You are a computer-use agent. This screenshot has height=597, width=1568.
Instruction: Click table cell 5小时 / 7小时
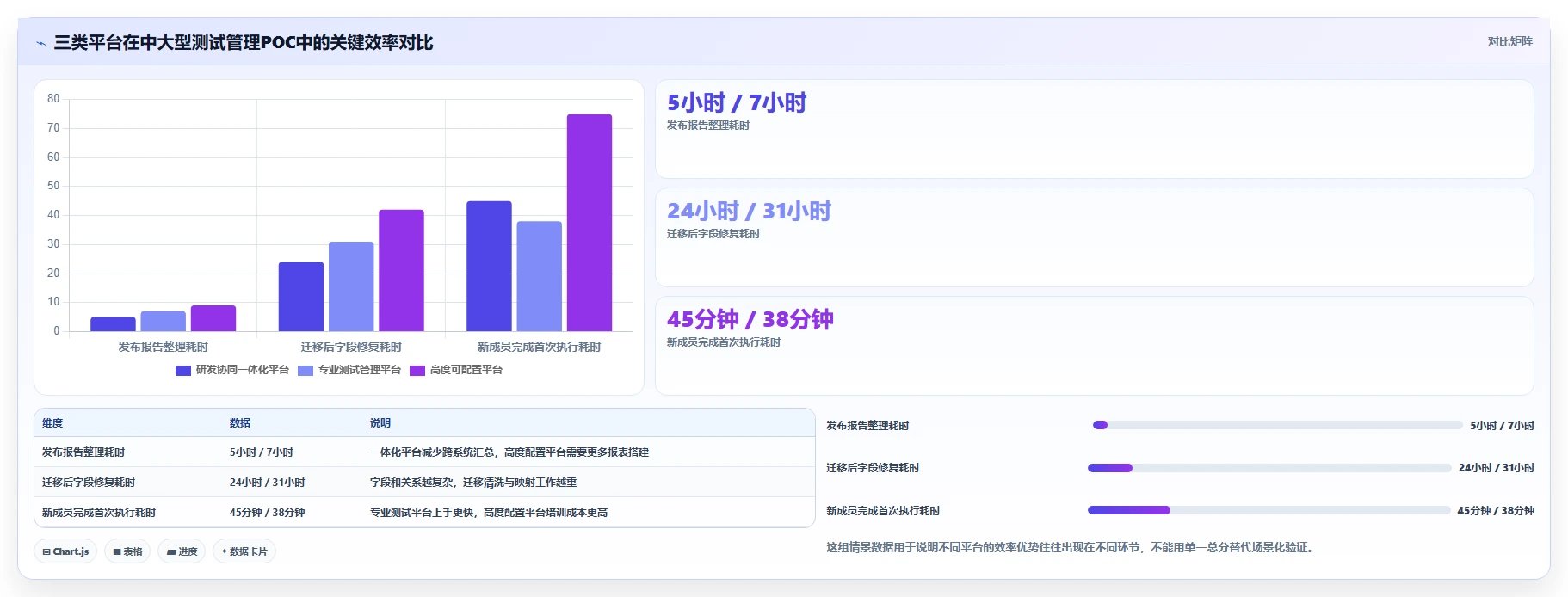point(262,452)
